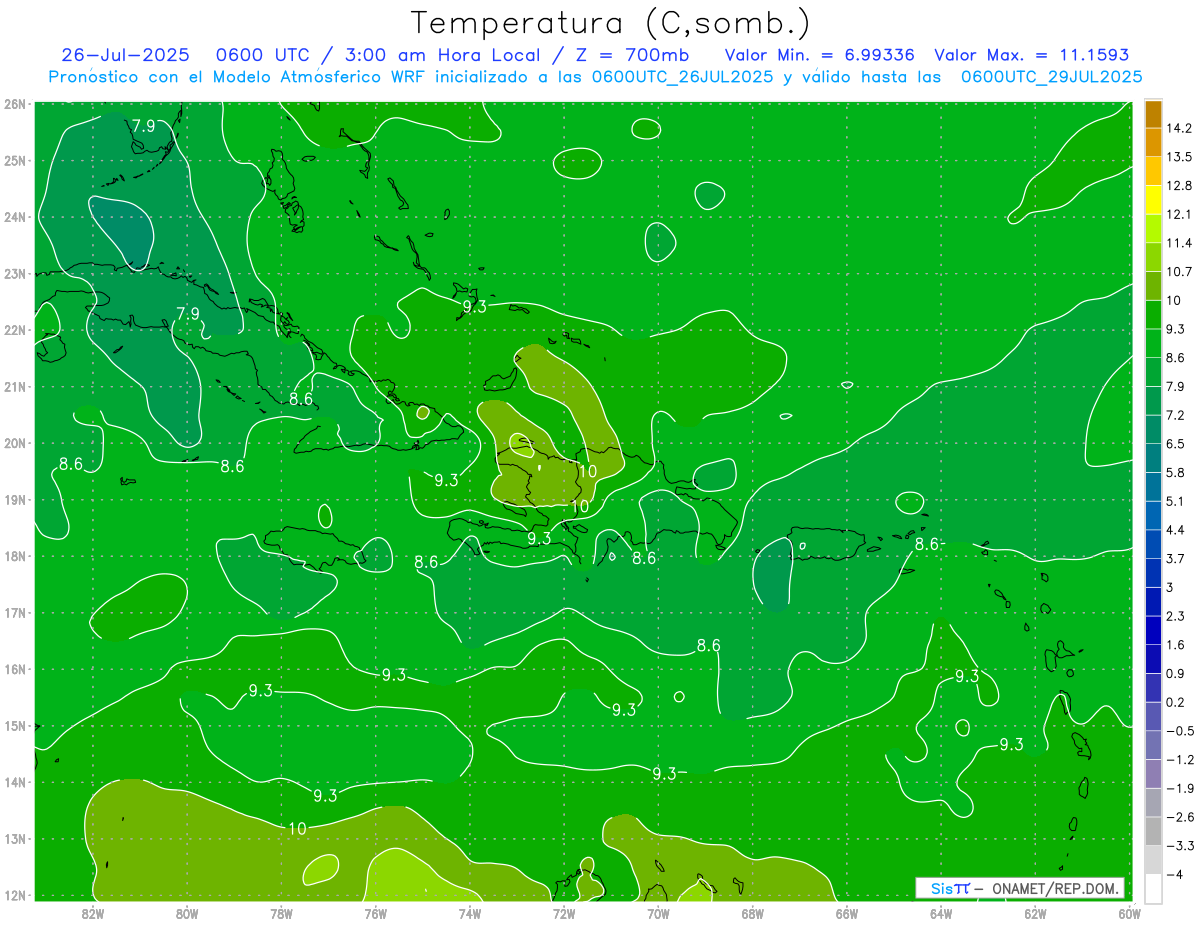Click 'Valor Max. = 11.1593' in header
The image size is (1200, 927).
1032,55
